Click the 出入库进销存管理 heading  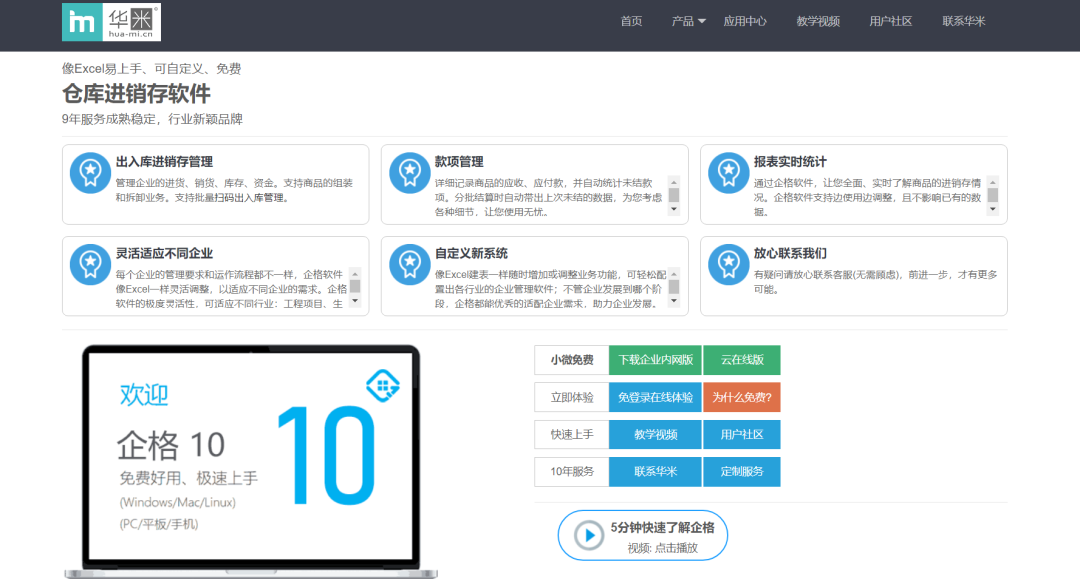[164, 162]
